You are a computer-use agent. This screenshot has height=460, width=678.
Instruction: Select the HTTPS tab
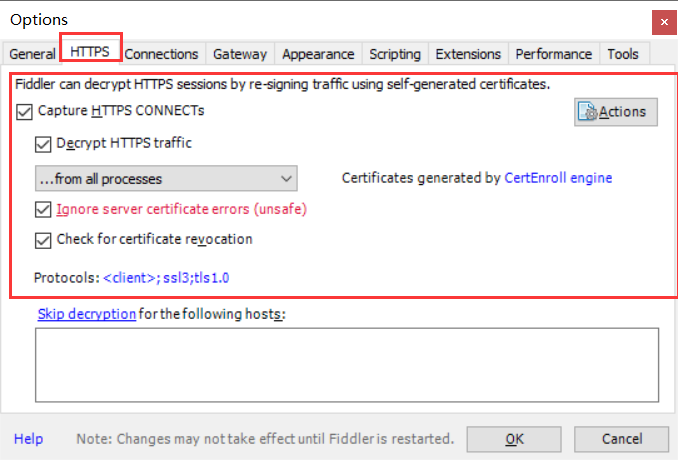click(90, 49)
